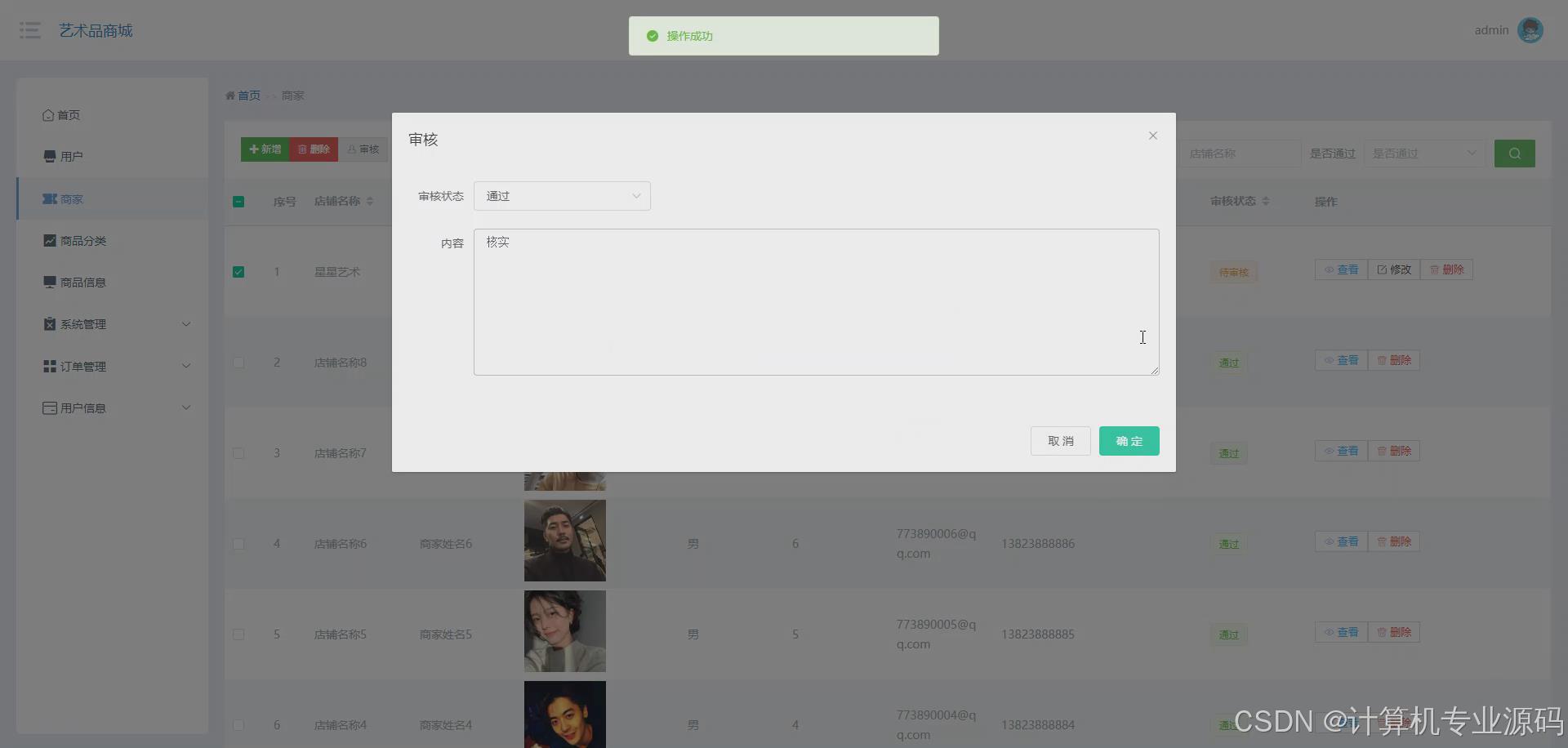Go to 首页 in the sidebar
This screenshot has width=1568, height=748.
[112, 115]
